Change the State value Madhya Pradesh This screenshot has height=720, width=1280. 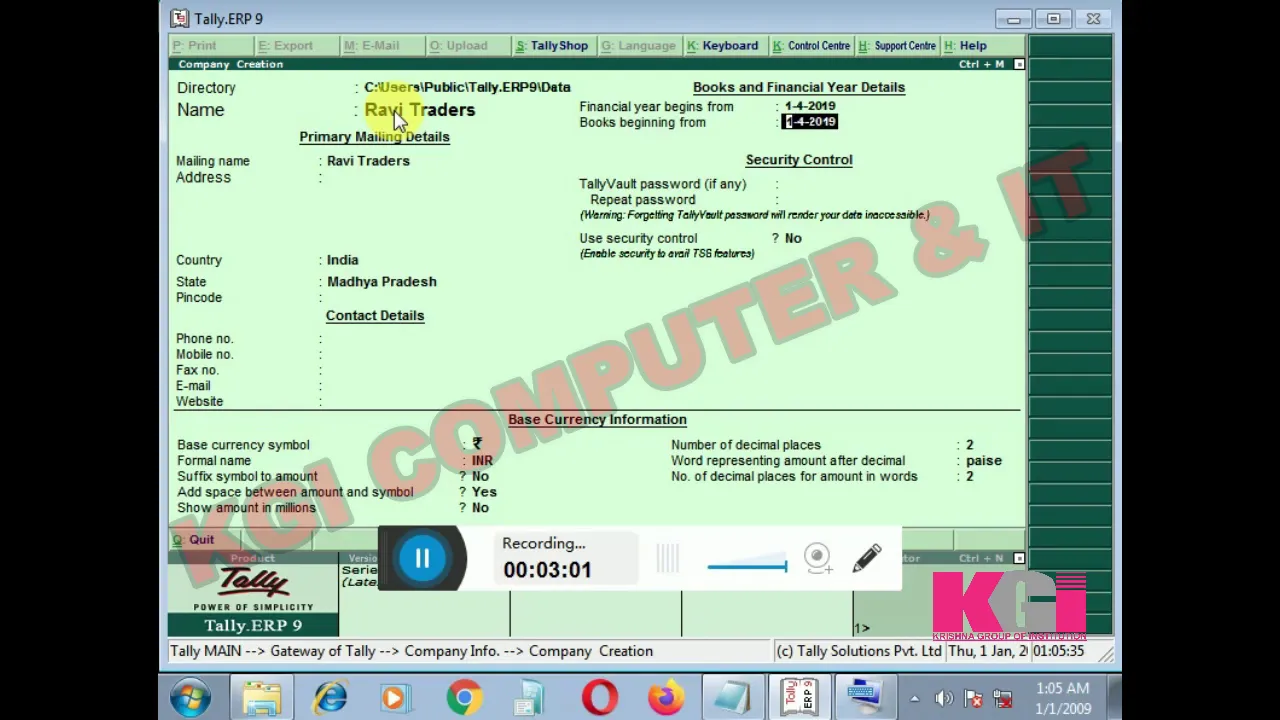click(x=382, y=282)
